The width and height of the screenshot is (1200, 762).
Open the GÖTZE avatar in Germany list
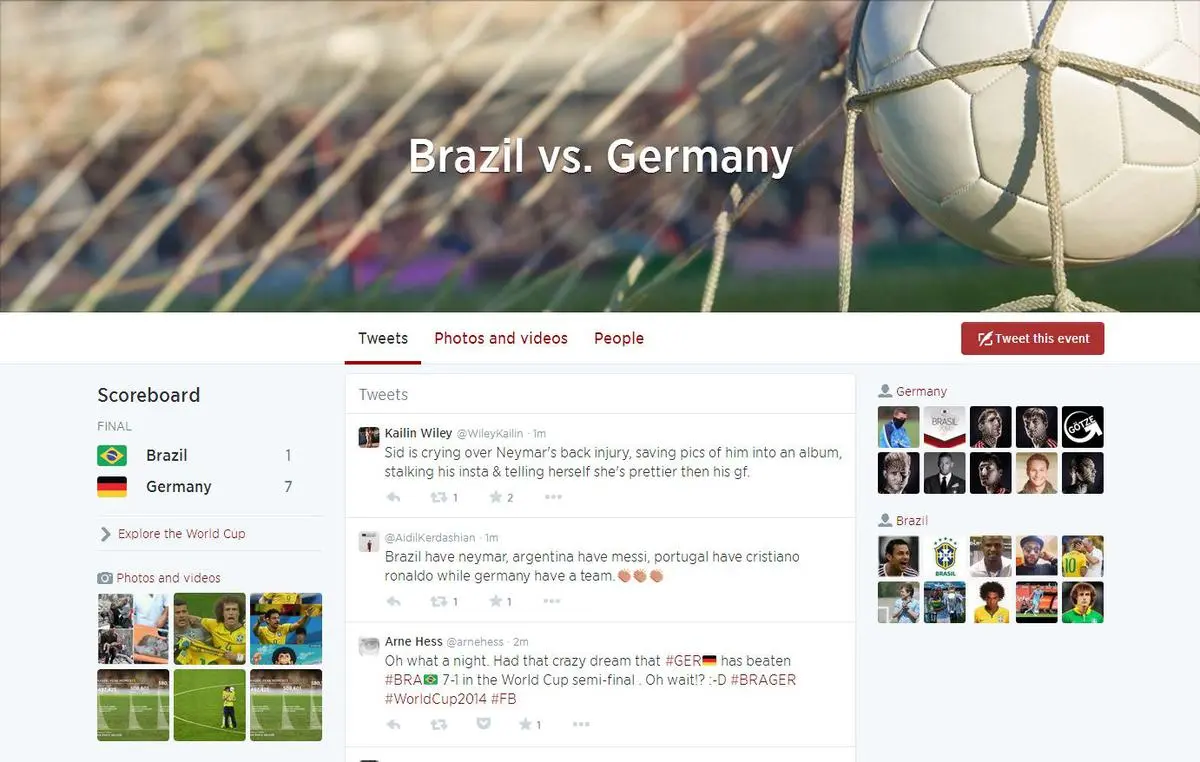tap(1083, 427)
